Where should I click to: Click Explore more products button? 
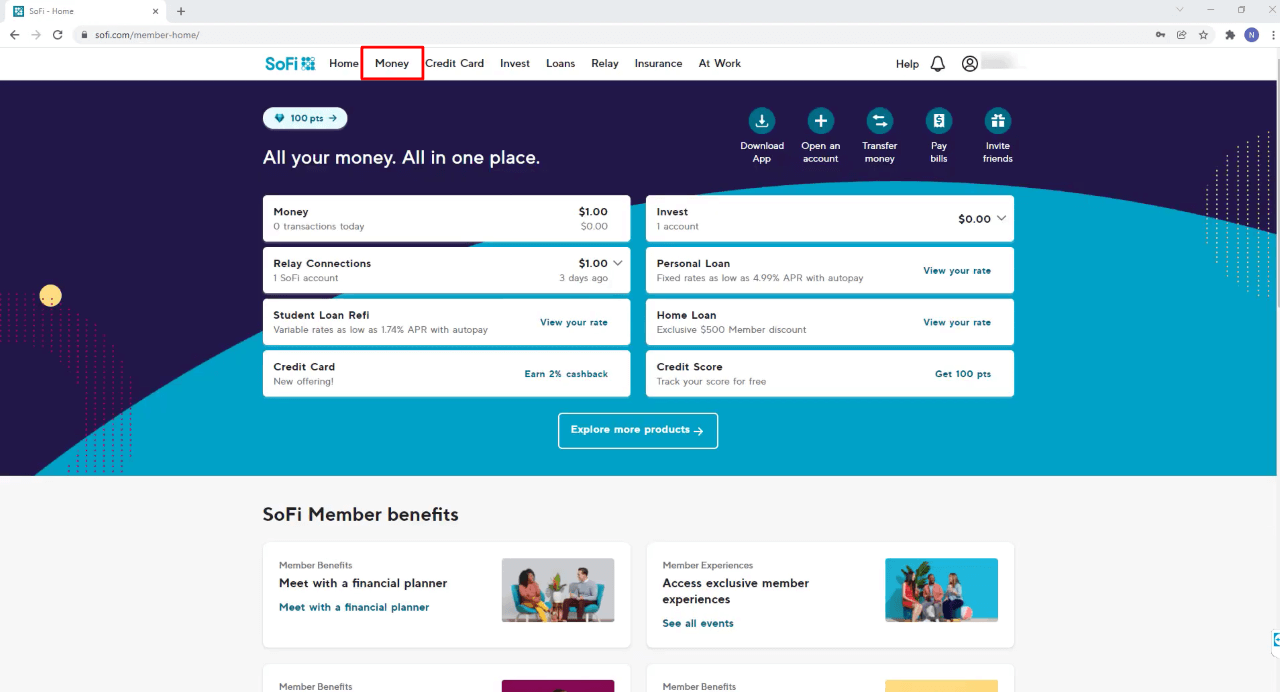[638, 430]
